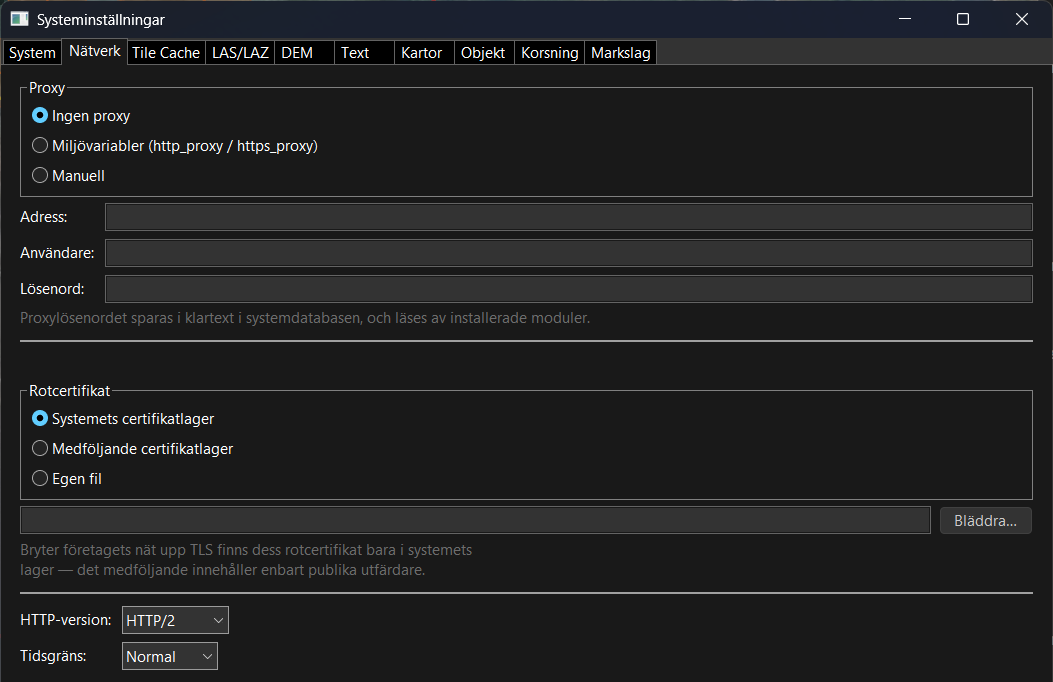
Task: Go to the Markslag tab
Action: pyautogui.click(x=621, y=53)
